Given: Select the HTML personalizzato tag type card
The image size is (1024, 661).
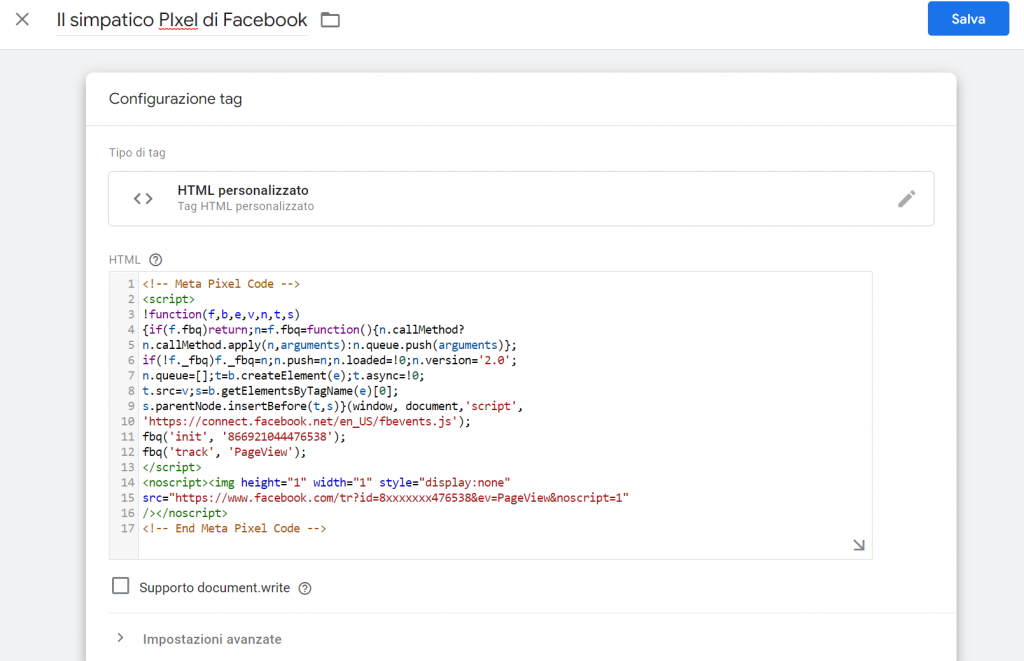Looking at the screenshot, I should pyautogui.click(x=521, y=199).
